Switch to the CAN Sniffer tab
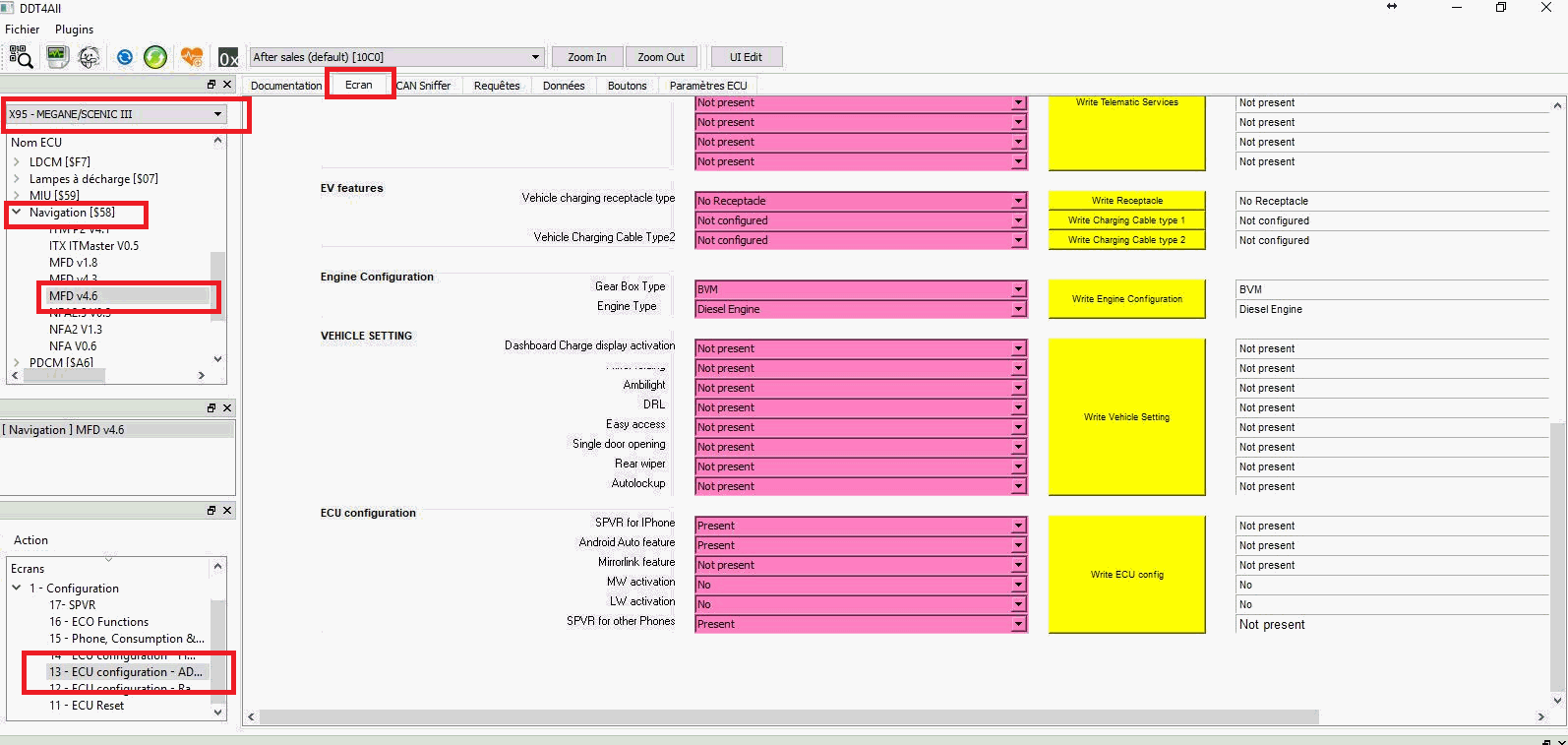Image resolution: width=1568 pixels, height=745 pixels. (424, 86)
